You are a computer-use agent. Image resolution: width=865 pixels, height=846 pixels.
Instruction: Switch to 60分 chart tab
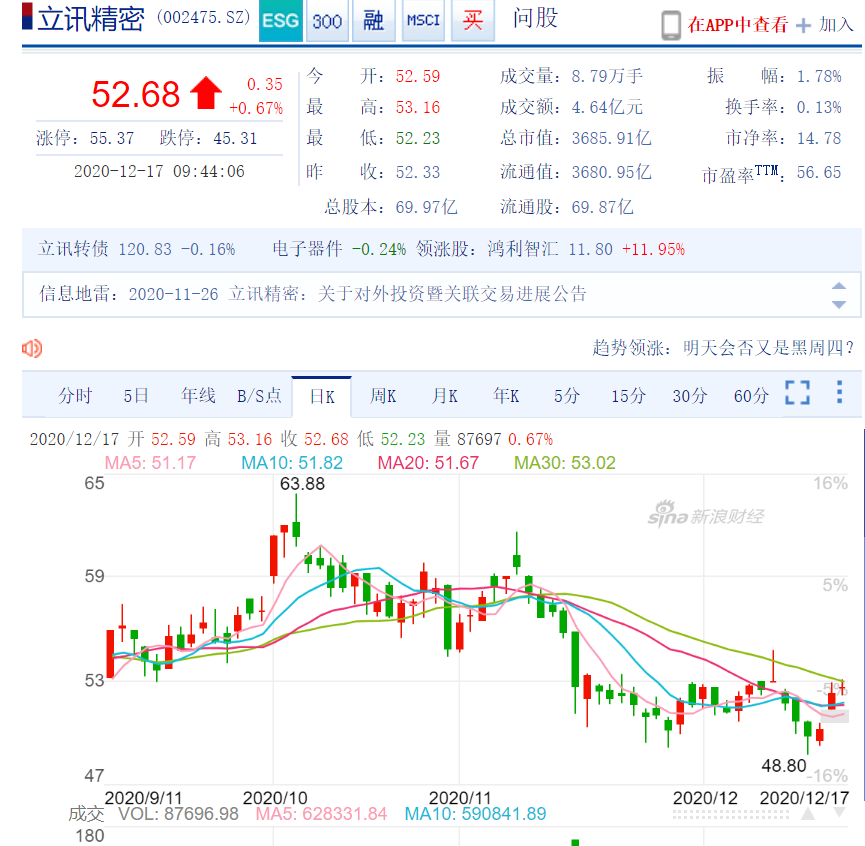point(751,396)
